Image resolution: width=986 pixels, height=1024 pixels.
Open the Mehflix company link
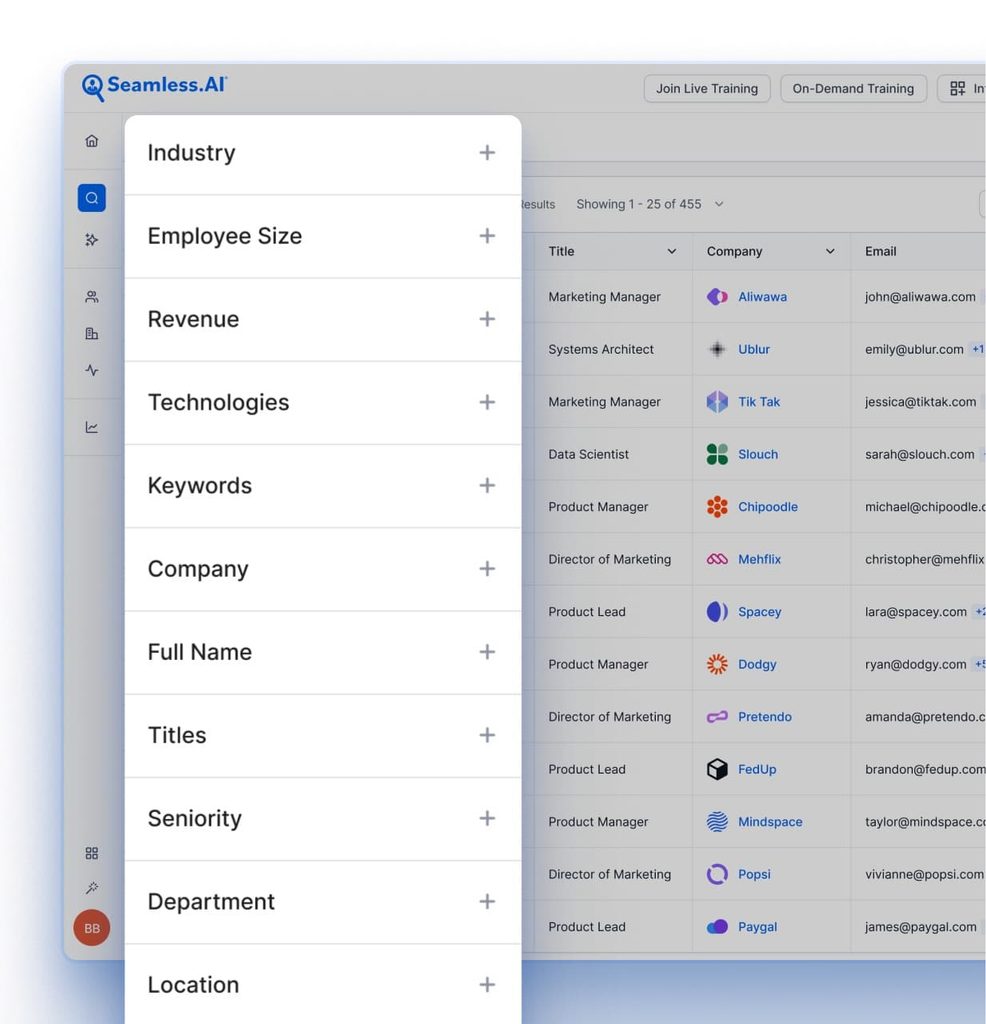tap(759, 560)
